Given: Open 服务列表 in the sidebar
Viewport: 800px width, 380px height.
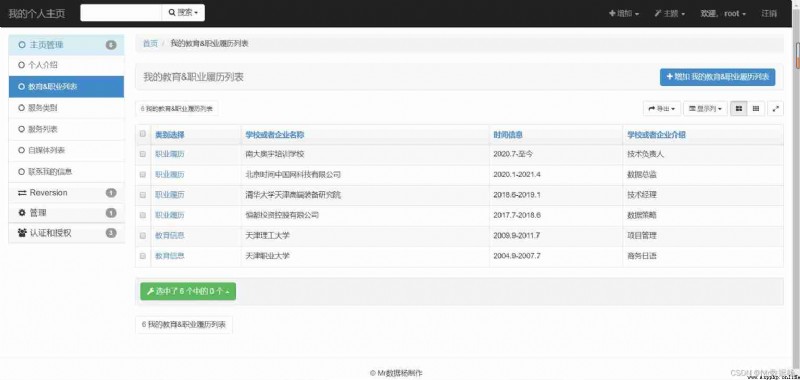Looking at the screenshot, I should click(x=66, y=130).
